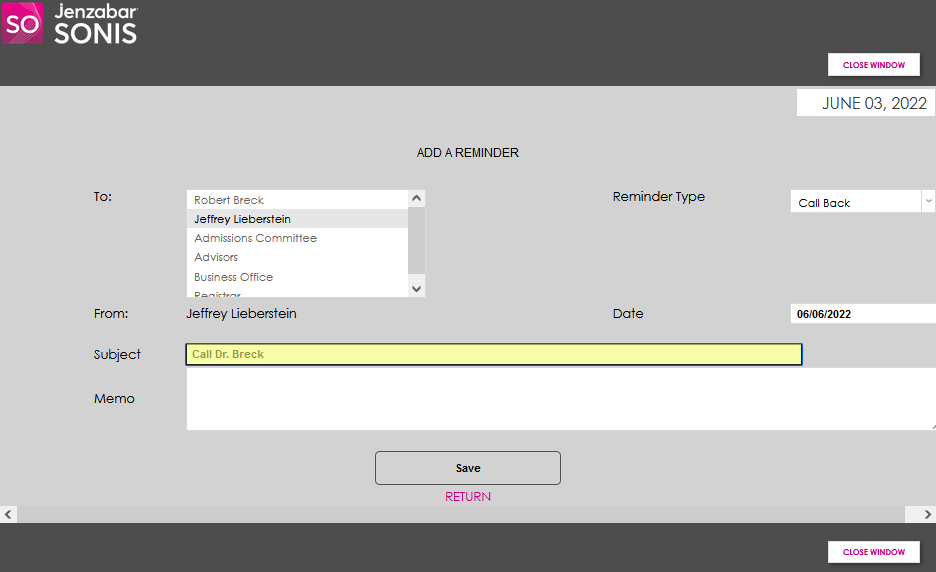This screenshot has width=936, height=572.
Task: Click the Jenzabar SONIS logo icon
Action: pos(22,23)
